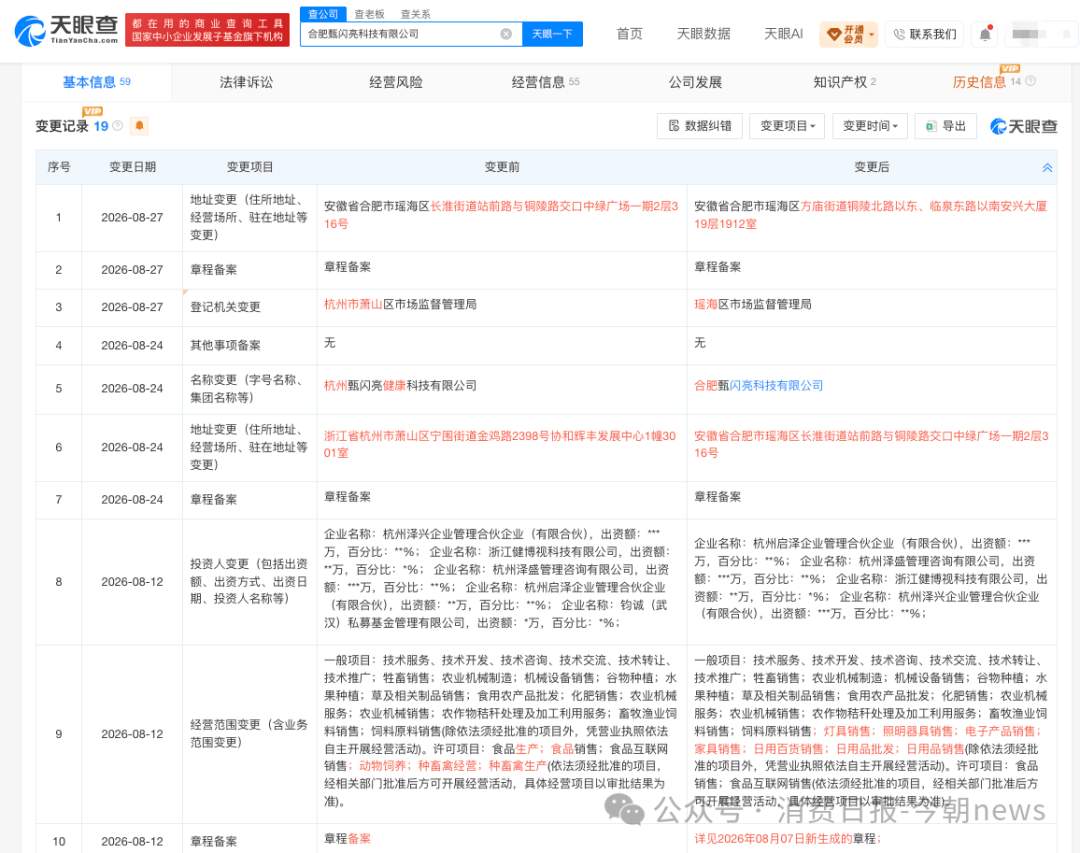Image resolution: width=1080 pixels, height=853 pixels.
Task: Open the help icon next to 变更记录 19
Action: point(118,126)
